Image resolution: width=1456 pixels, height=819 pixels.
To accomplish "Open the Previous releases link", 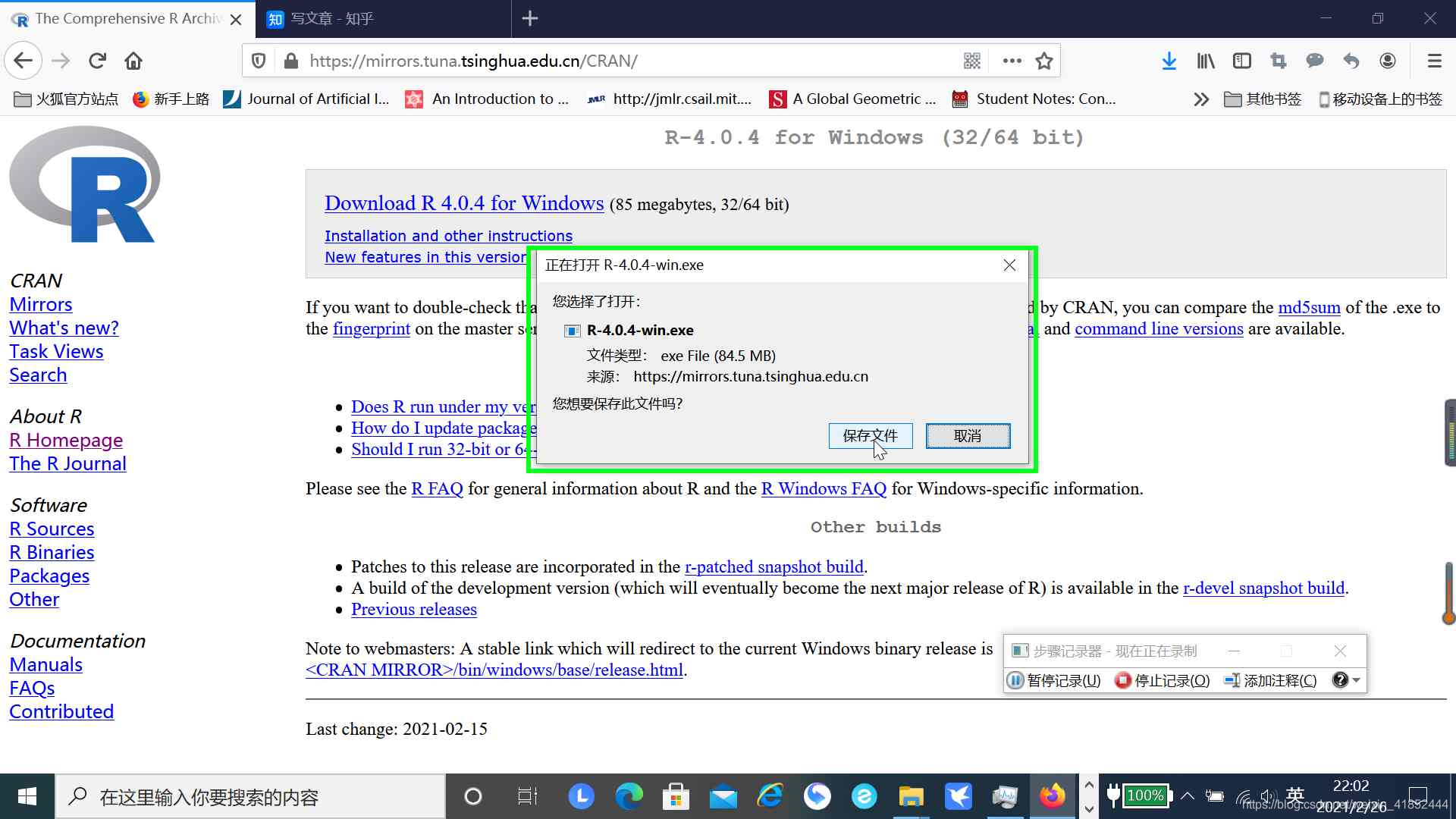I will coord(413,610).
